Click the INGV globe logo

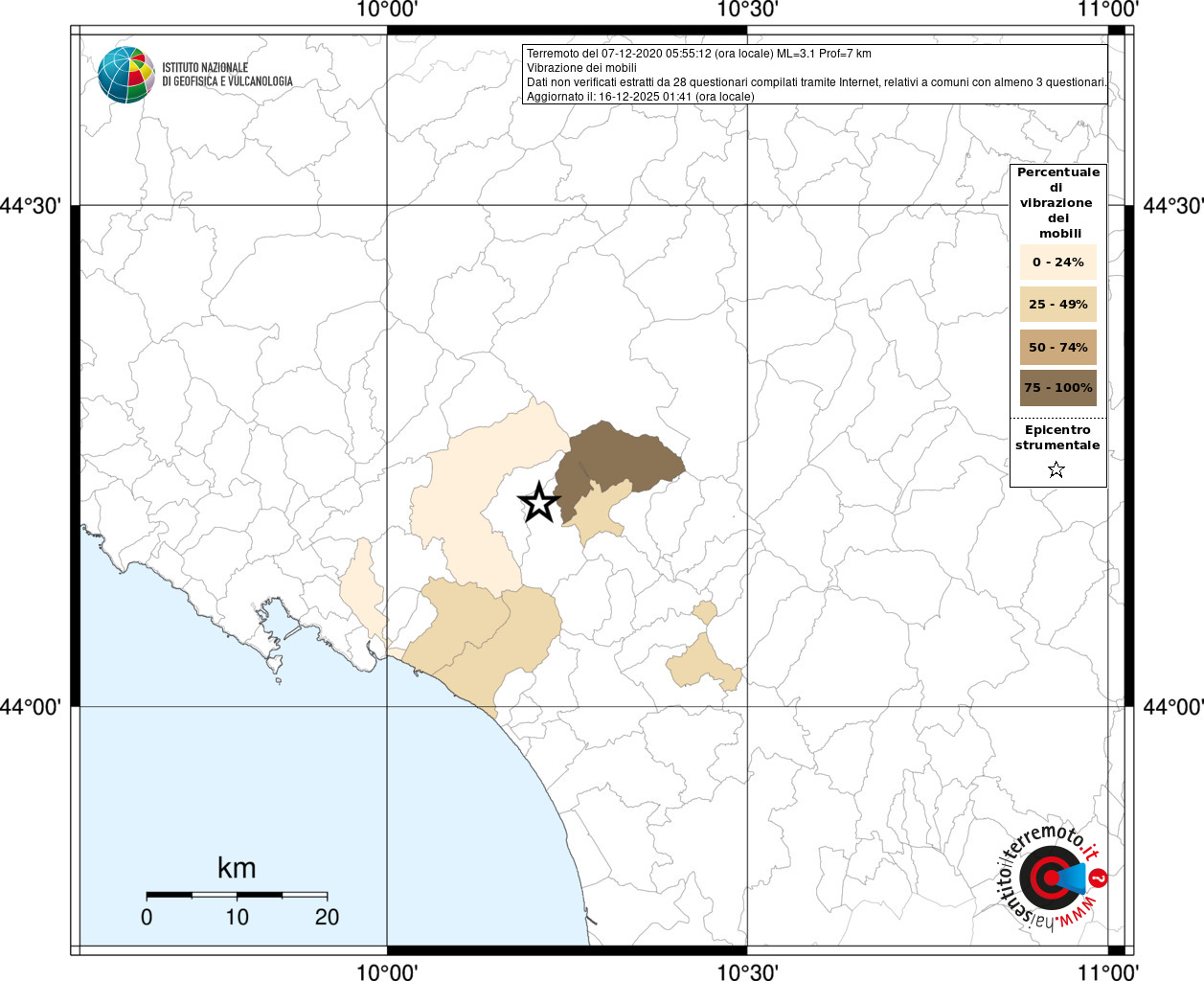click(125, 75)
